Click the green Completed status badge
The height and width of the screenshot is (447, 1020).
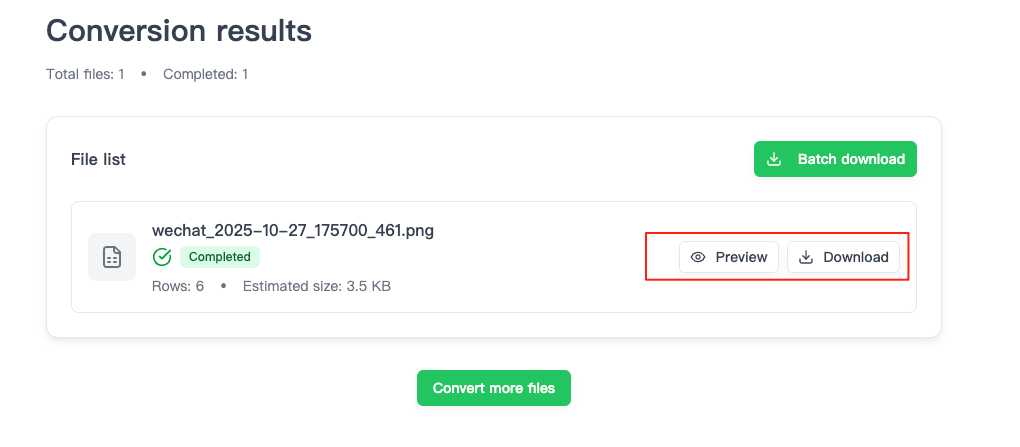219,257
